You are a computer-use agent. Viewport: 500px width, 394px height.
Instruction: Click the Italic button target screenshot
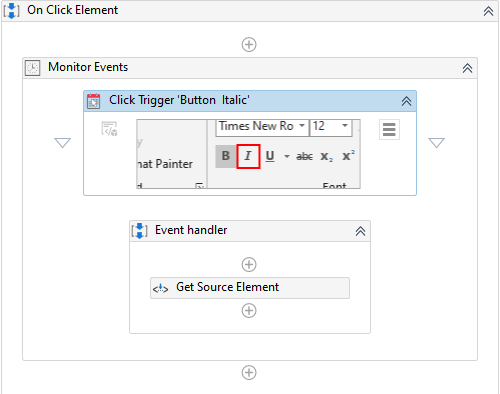coord(249,154)
